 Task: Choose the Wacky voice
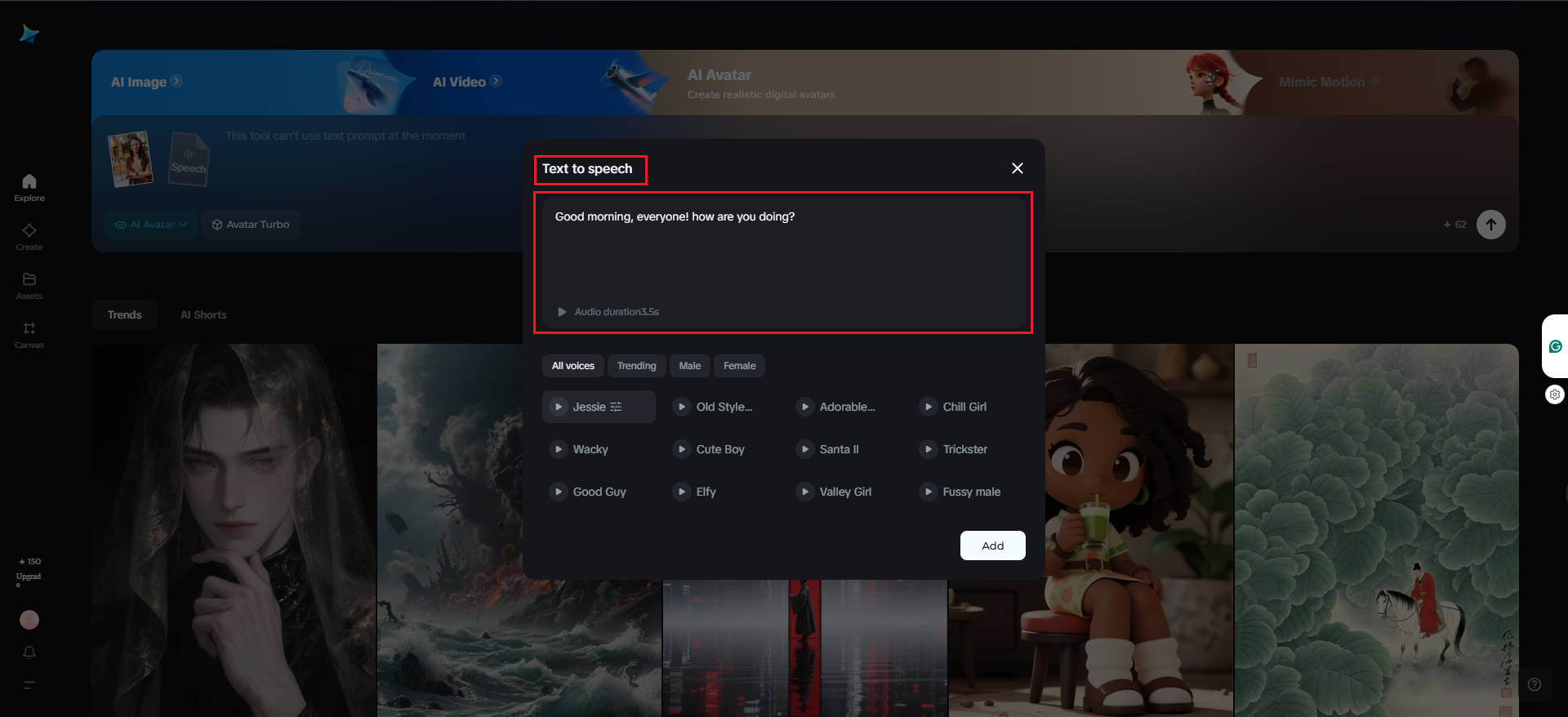(x=599, y=449)
